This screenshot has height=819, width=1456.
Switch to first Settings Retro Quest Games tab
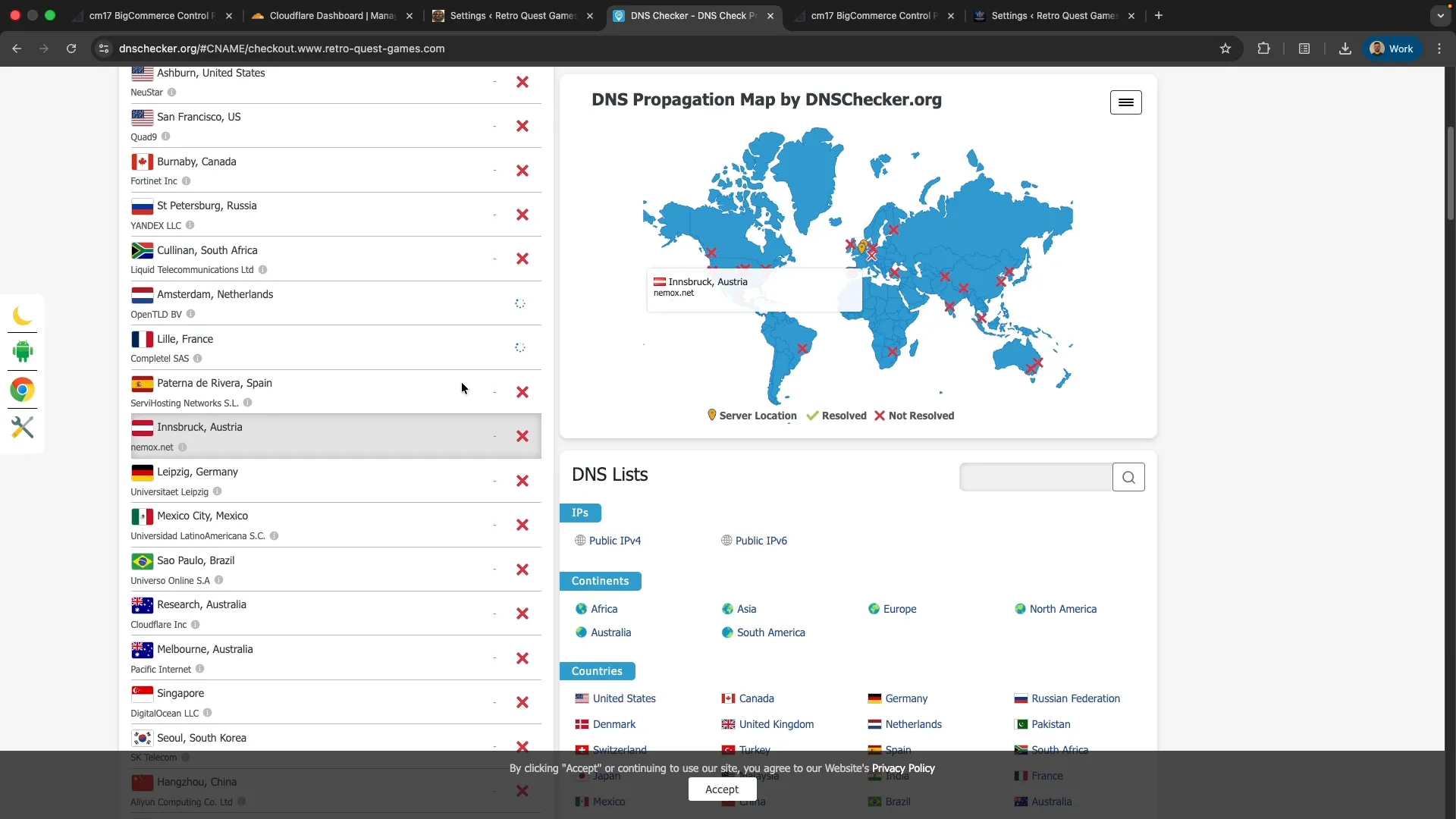pyautogui.click(x=513, y=16)
